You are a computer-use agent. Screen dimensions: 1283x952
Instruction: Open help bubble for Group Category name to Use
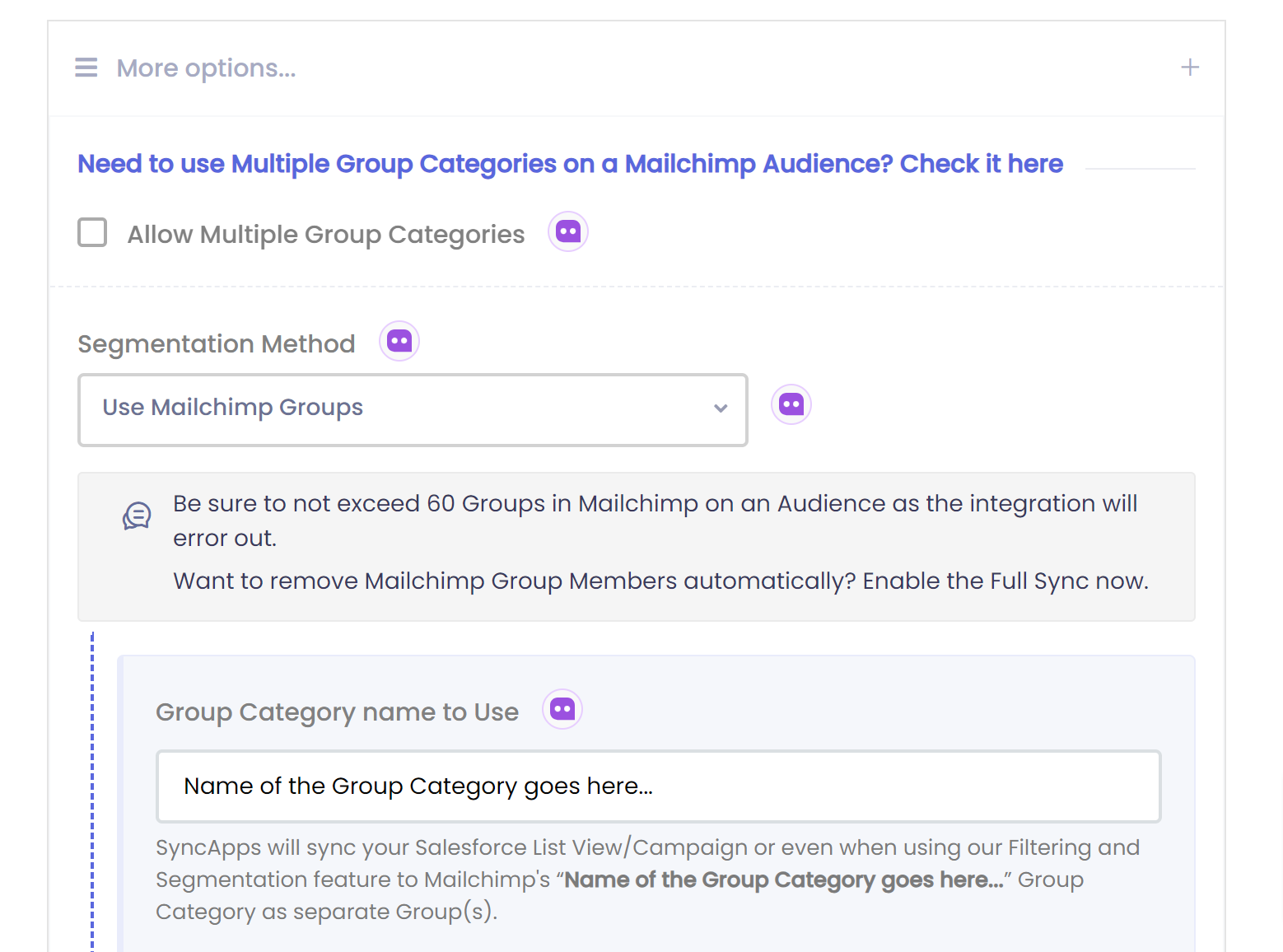click(x=562, y=709)
